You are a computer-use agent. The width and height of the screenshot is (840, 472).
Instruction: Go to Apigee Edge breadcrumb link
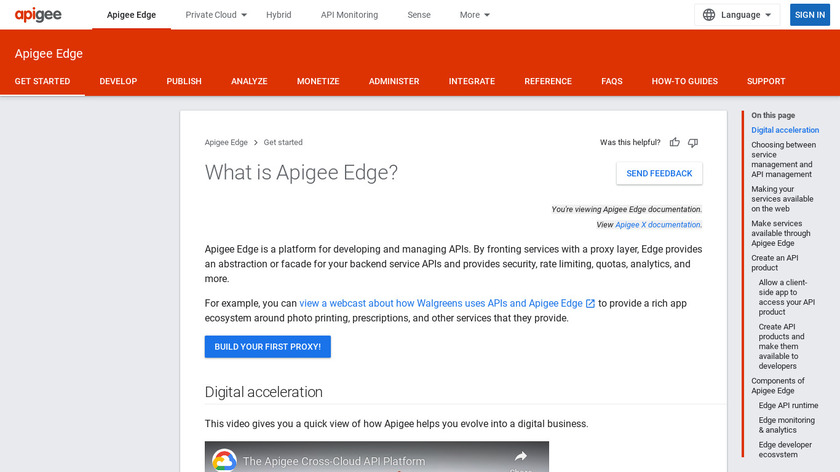(226, 143)
